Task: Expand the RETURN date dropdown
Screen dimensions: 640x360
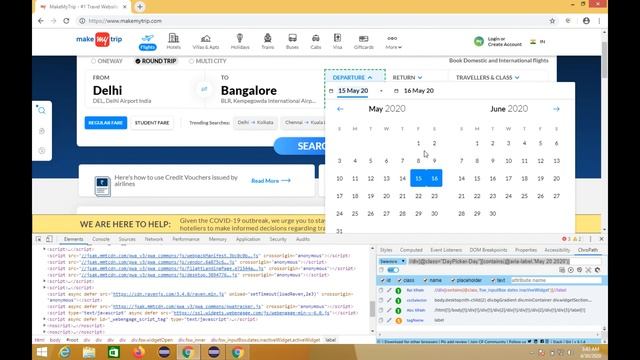Action: [x=407, y=78]
